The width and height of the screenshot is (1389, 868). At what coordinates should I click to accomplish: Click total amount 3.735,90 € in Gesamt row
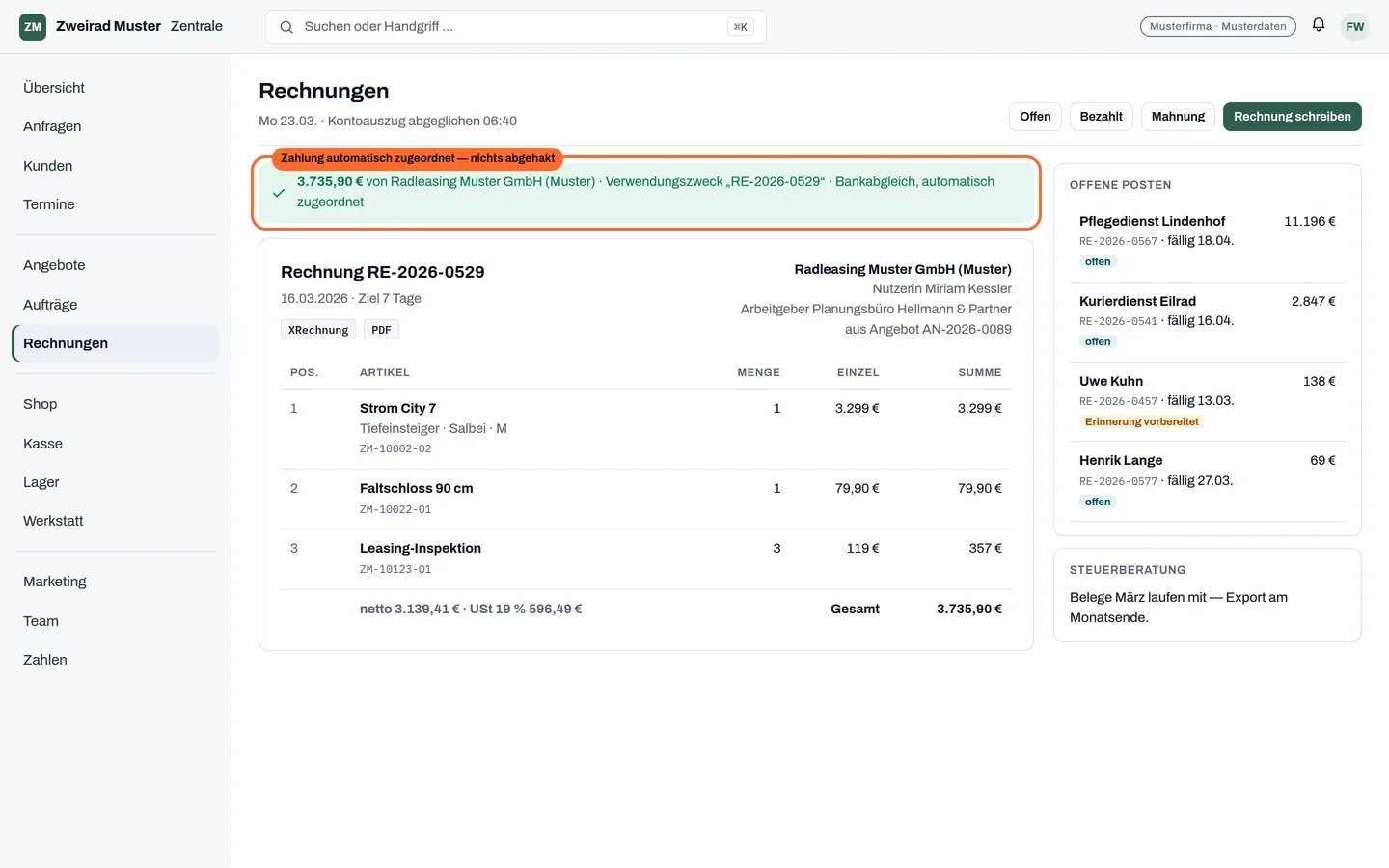click(x=969, y=609)
